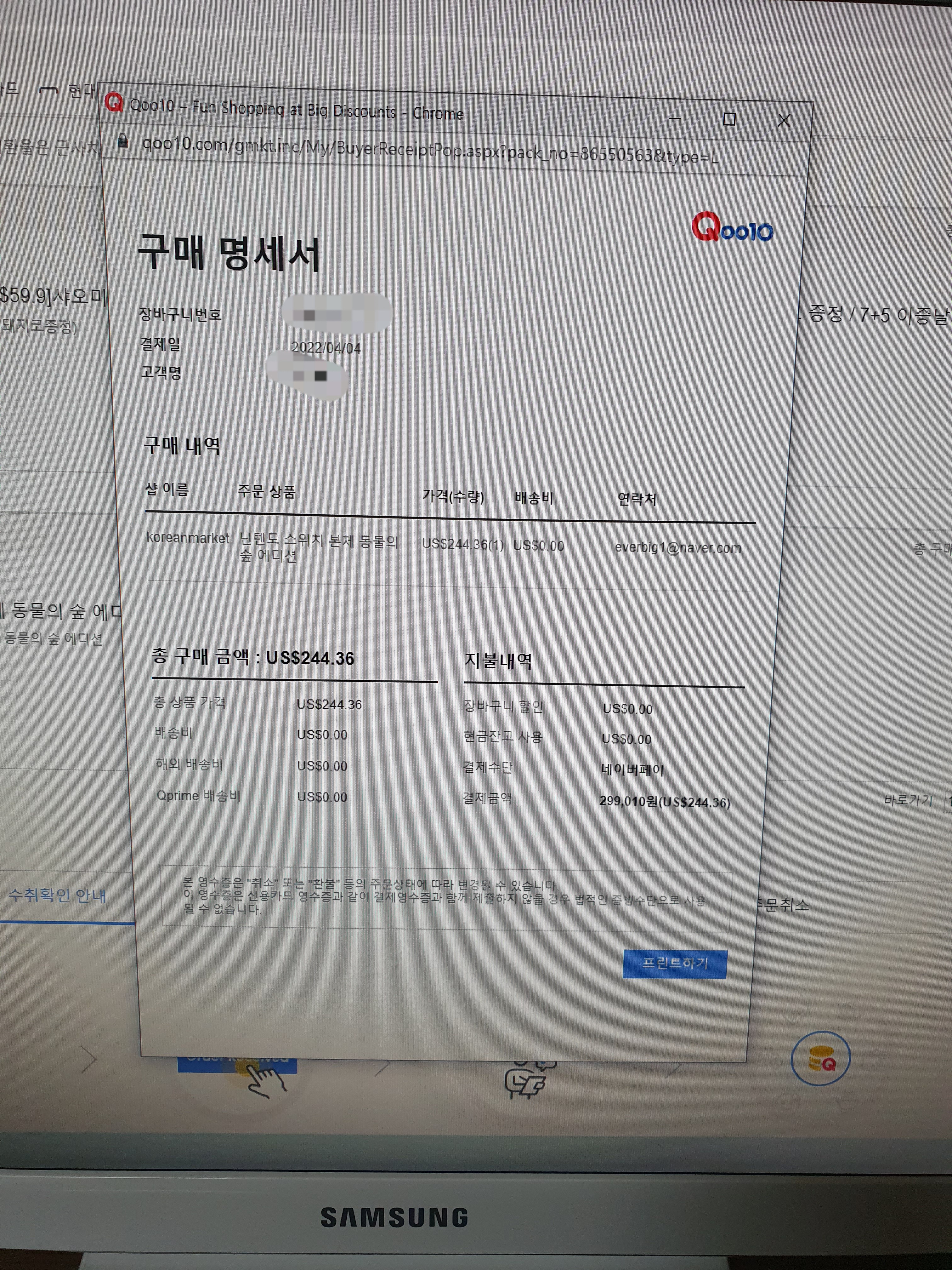Viewport: 952px width, 1270px height.
Task: Click the padlock site security icon
Action: point(122,141)
